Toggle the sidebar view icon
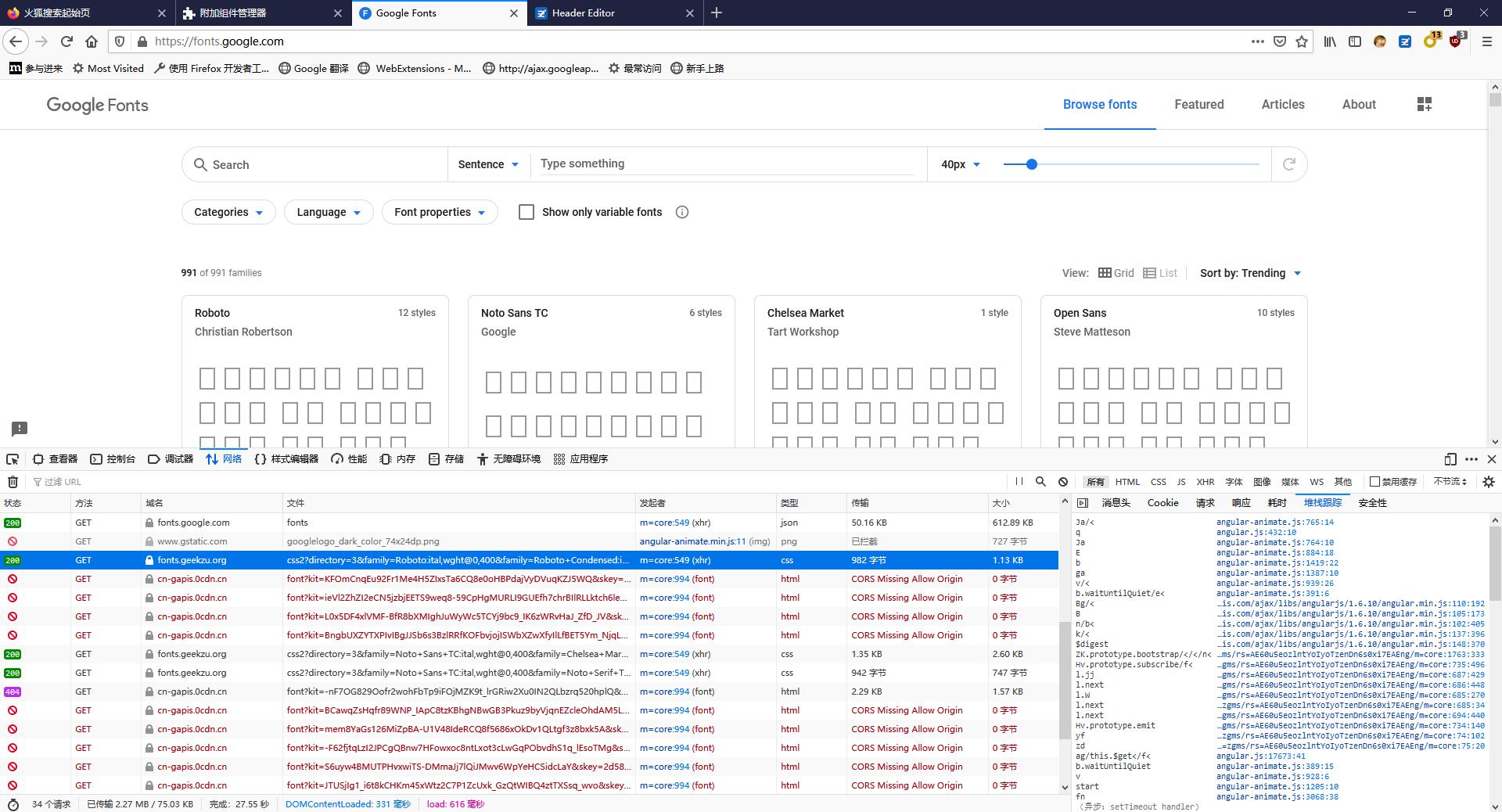1502x812 pixels. click(x=1355, y=41)
